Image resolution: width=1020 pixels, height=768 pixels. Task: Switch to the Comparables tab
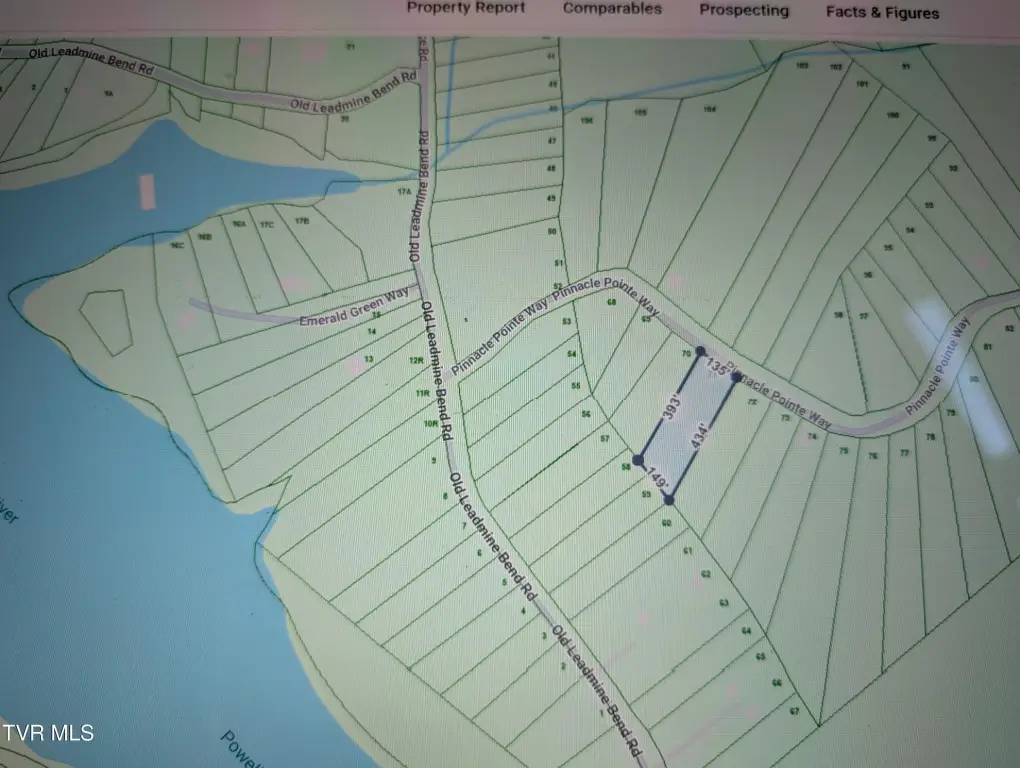click(612, 9)
